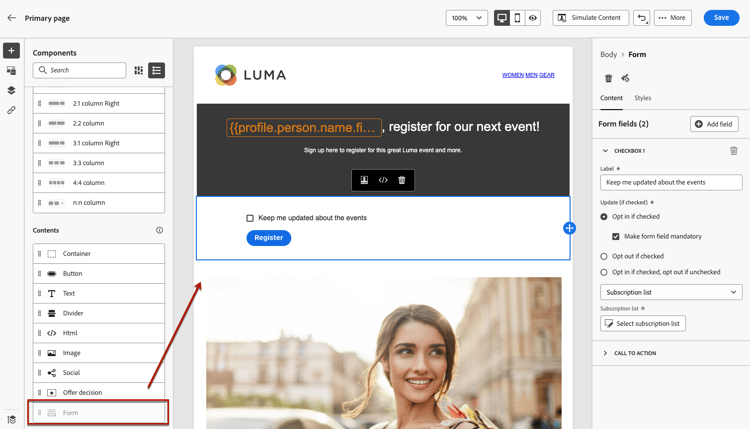Click the eye preview icon in toolbar
Screen dimensions: 750x429
tap(533, 18)
